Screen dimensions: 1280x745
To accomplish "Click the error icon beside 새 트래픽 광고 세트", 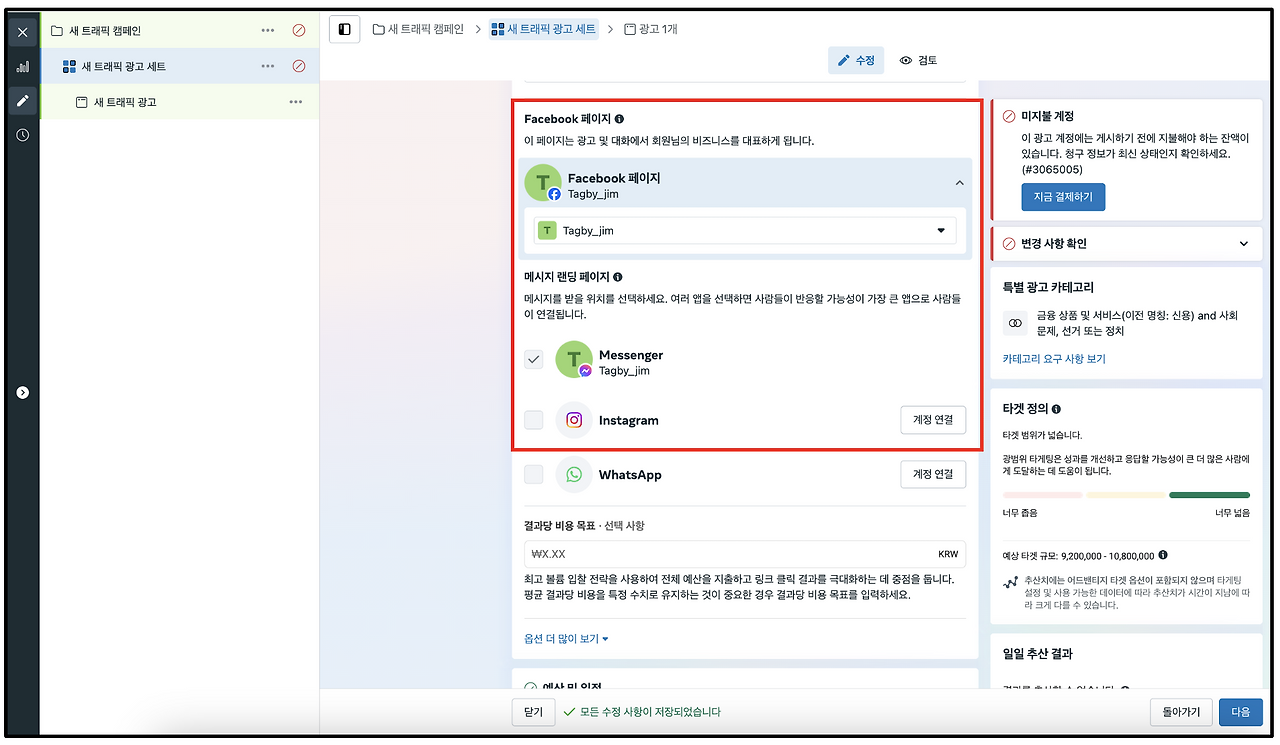I will pos(299,65).
